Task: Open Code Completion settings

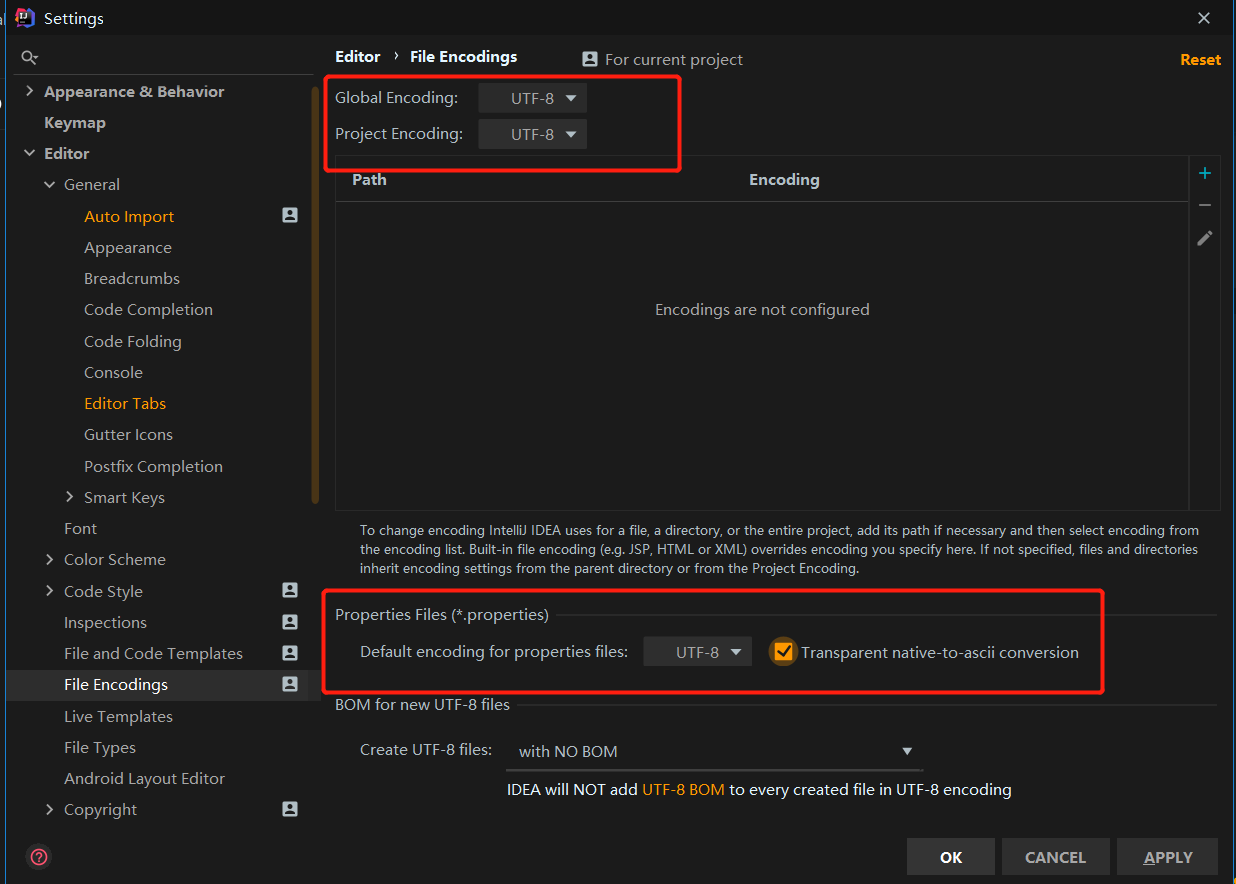Action: (x=148, y=309)
